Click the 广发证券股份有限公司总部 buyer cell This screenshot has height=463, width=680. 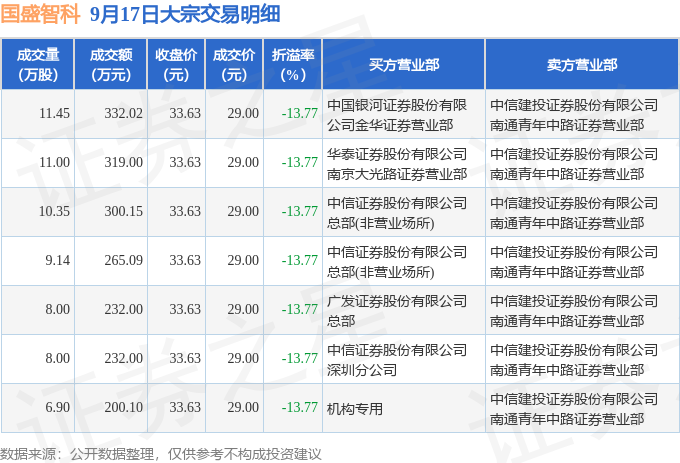[x=397, y=309]
